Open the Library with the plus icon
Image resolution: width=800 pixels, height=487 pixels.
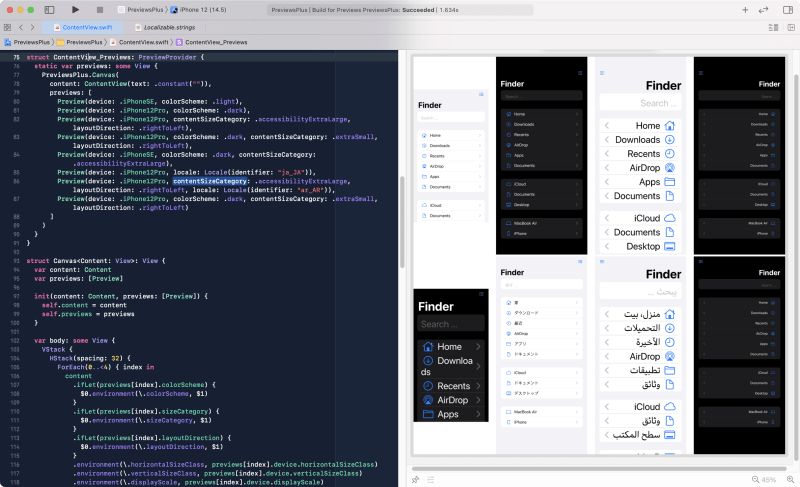point(745,10)
